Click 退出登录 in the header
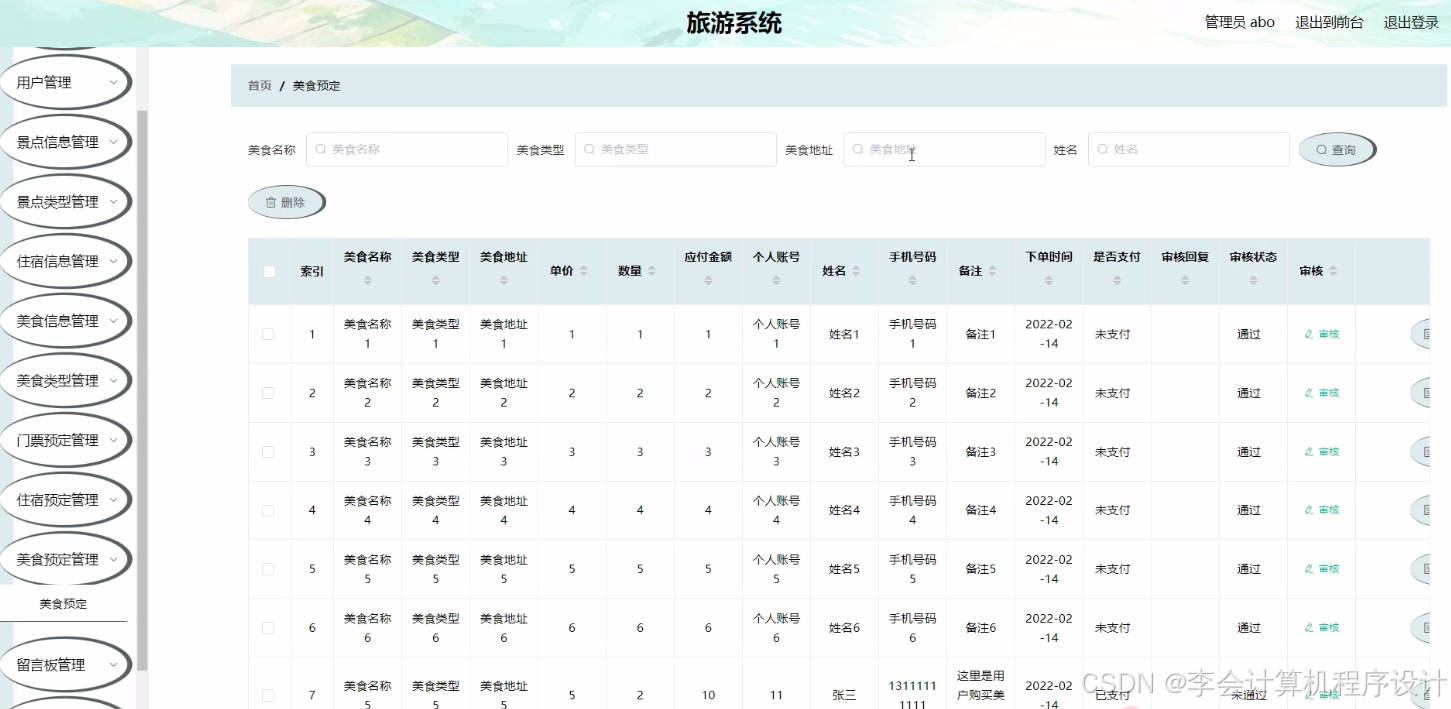This screenshot has width=1451, height=709. pyautogui.click(x=1411, y=22)
